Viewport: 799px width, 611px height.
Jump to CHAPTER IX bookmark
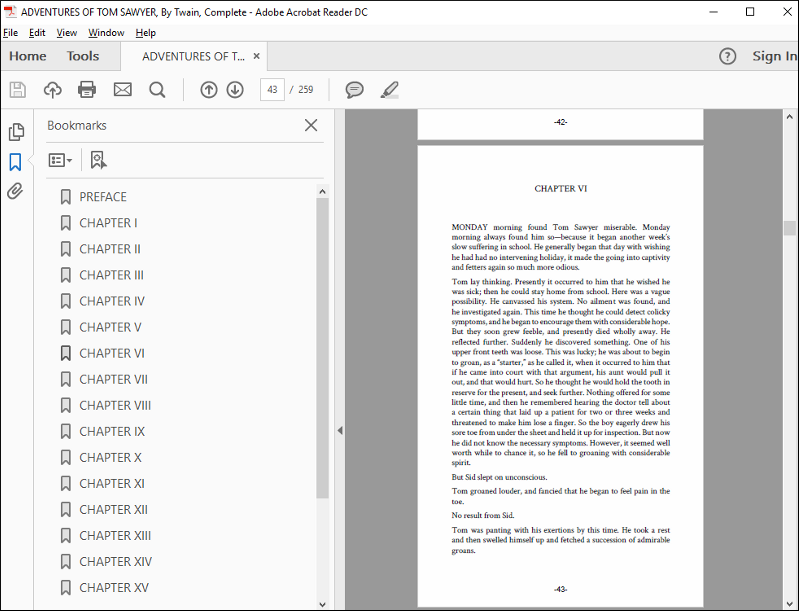coord(112,431)
